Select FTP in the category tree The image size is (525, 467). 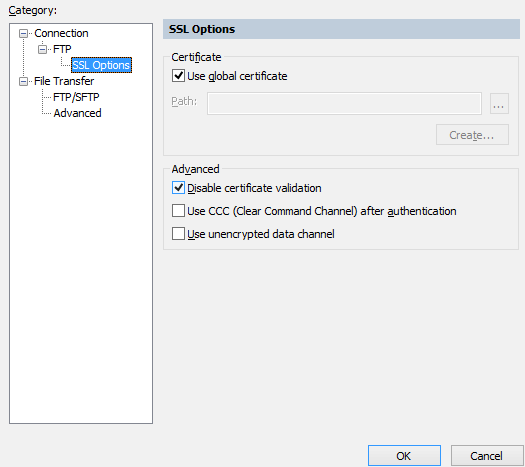[62, 50]
